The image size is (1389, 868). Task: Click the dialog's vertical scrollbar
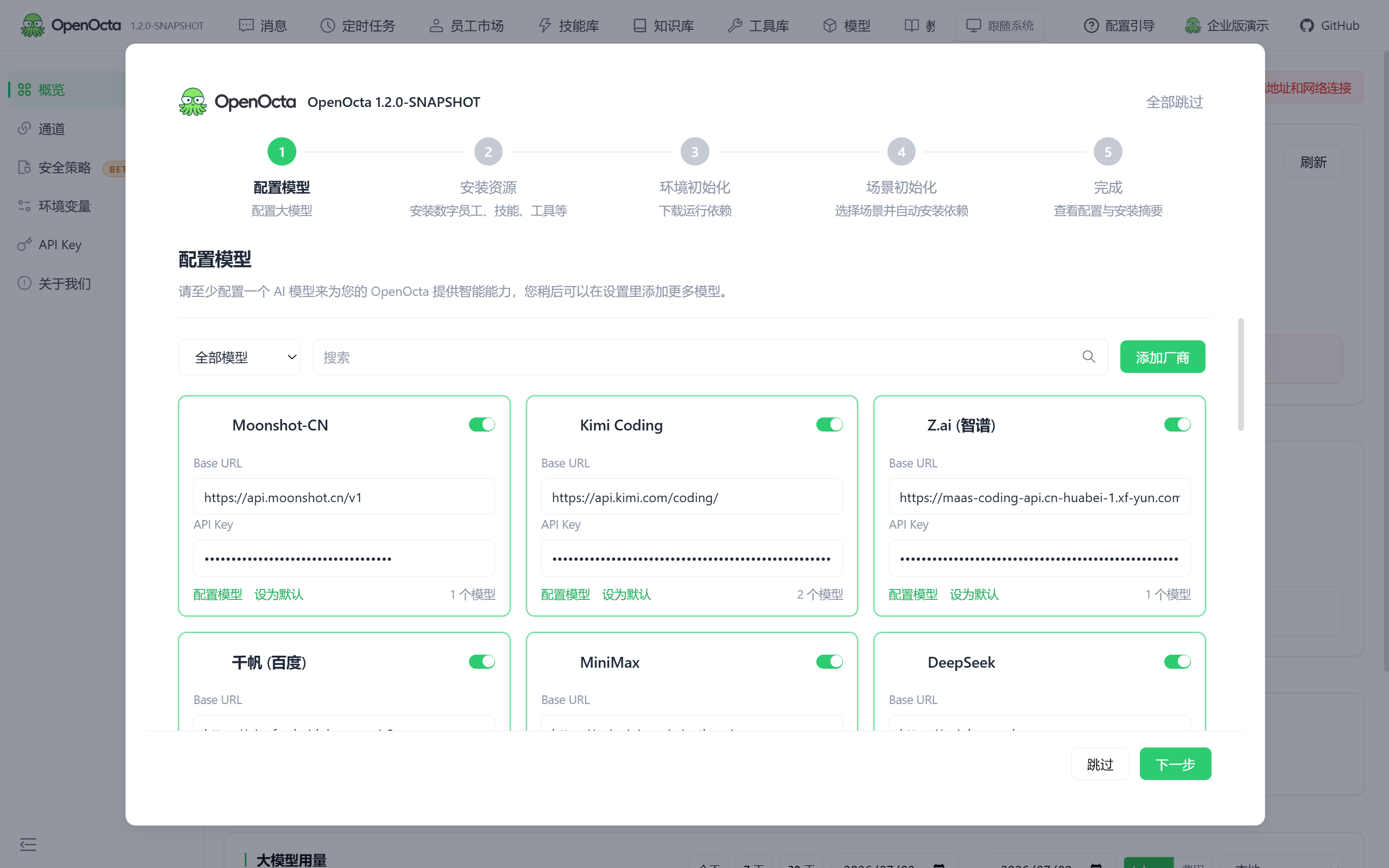click(x=1241, y=375)
